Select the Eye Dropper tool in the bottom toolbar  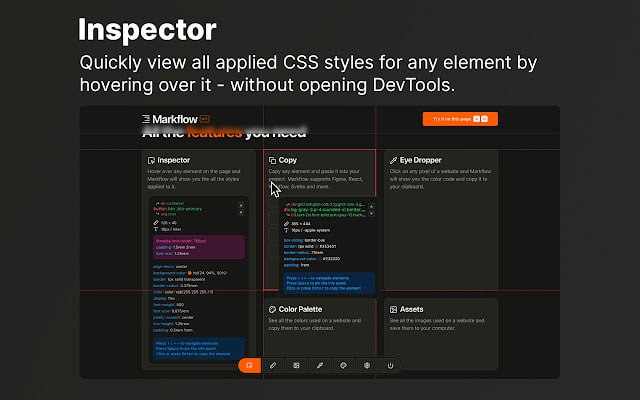(x=320, y=365)
